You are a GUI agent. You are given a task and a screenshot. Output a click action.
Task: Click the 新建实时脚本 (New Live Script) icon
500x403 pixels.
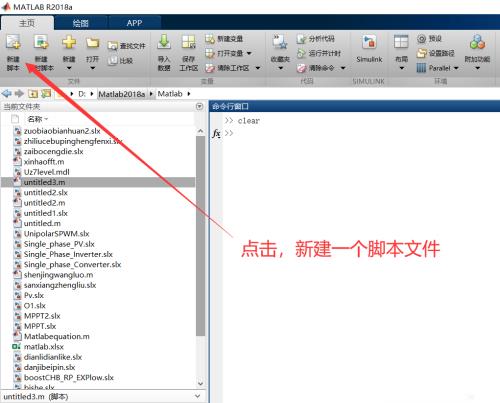pyautogui.click(x=41, y=43)
